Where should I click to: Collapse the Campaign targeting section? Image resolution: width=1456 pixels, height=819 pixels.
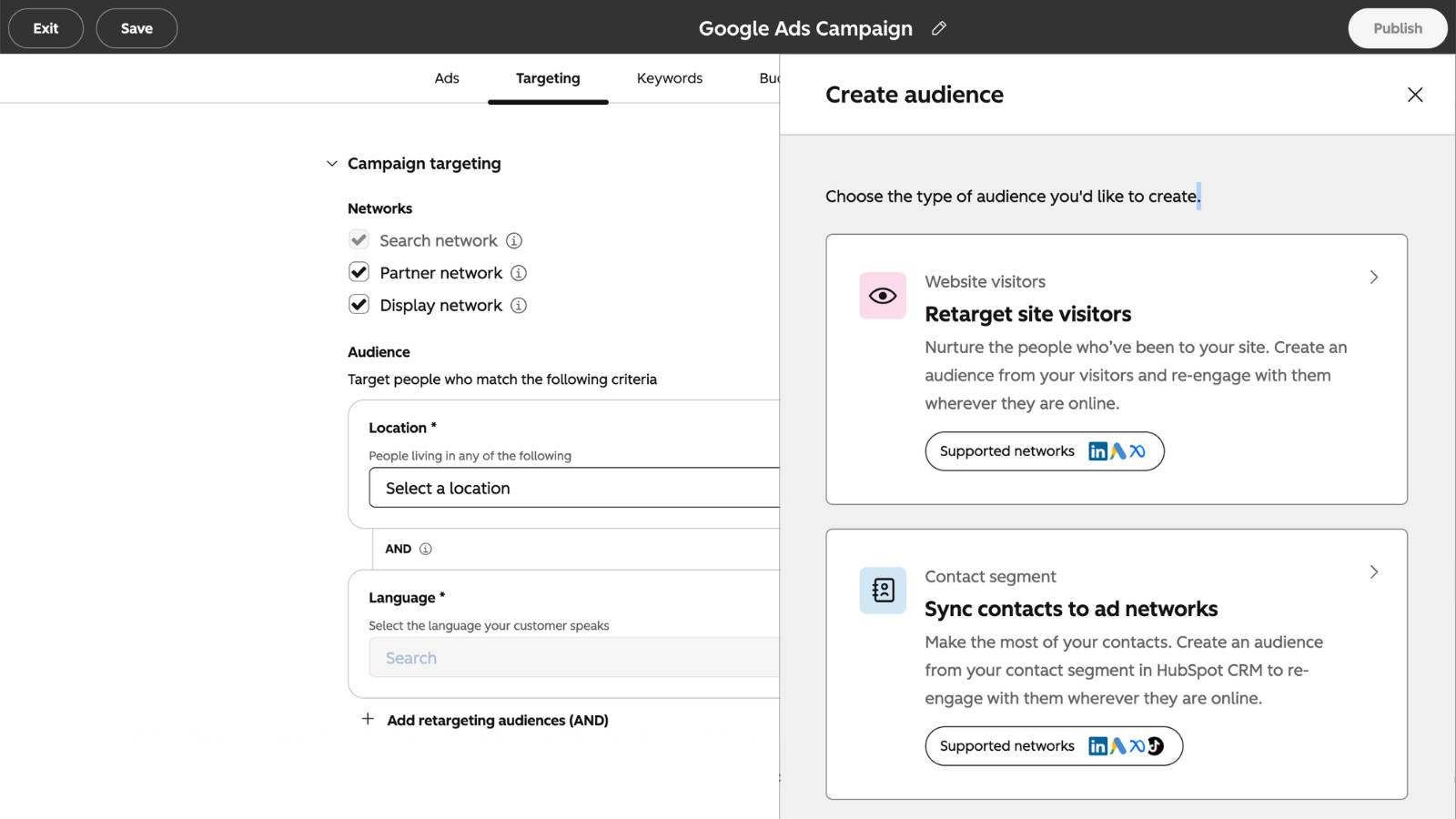[332, 164]
